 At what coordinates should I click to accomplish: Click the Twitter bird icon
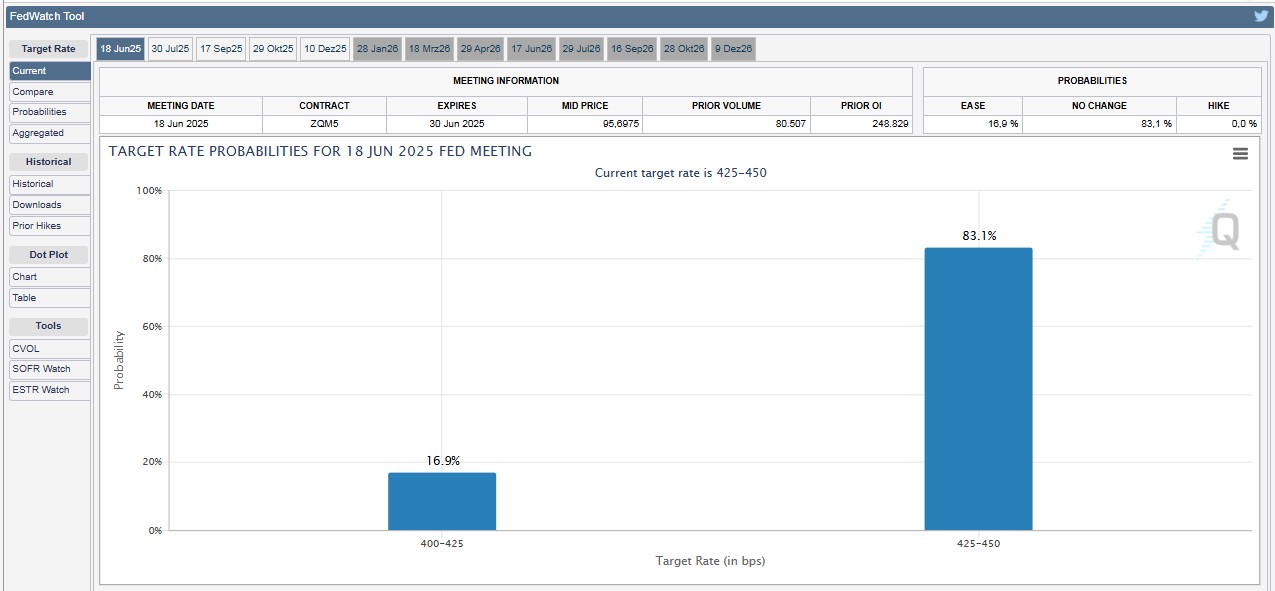(x=1261, y=16)
